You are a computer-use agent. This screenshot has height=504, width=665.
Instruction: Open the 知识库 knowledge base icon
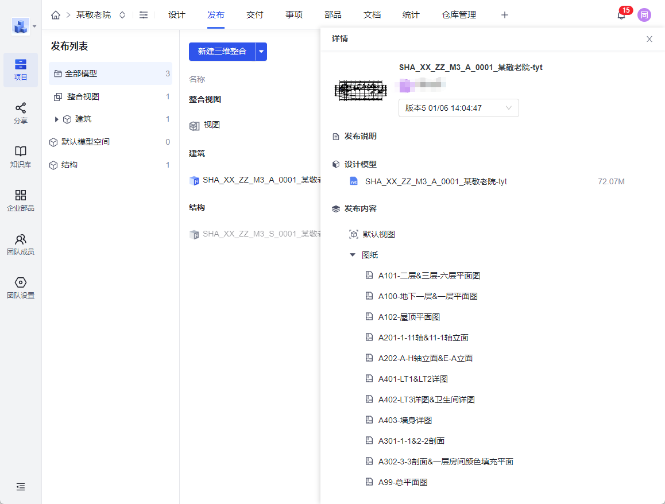pos(20,155)
